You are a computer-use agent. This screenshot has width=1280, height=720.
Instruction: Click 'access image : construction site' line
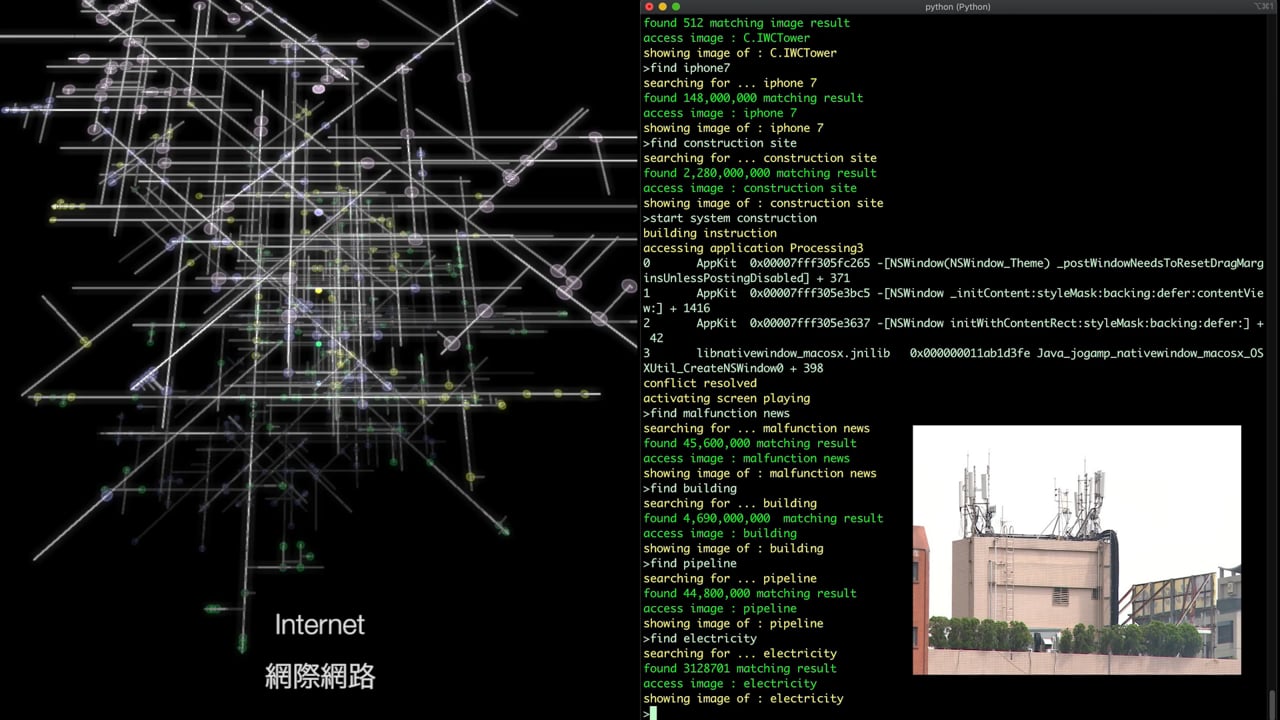pyautogui.click(x=750, y=188)
